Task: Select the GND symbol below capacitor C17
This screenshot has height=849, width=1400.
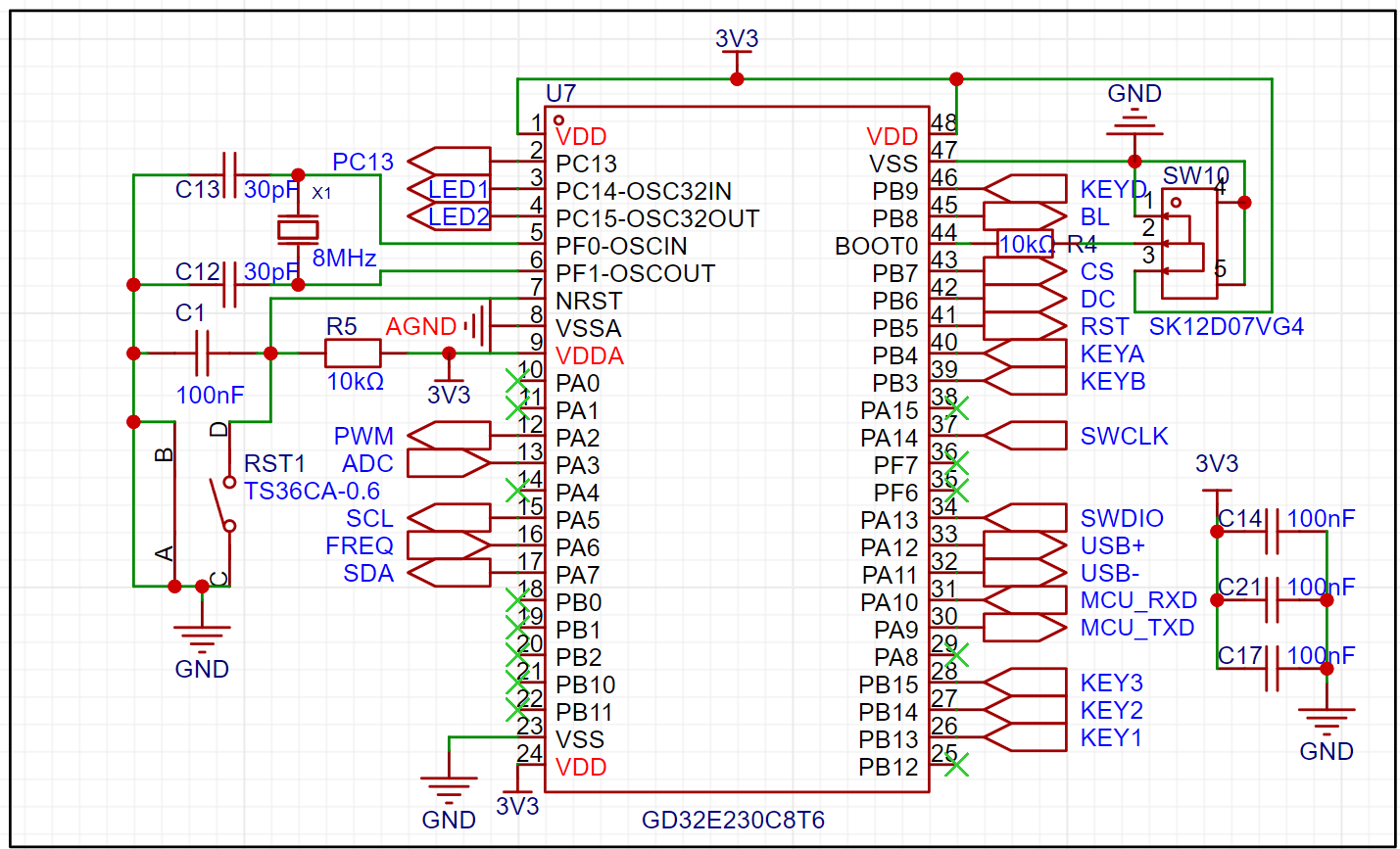Action: point(1327,721)
